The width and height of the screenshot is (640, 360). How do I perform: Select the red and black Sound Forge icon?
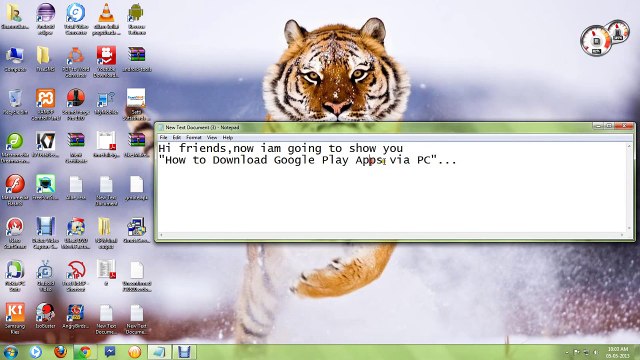click(x=76, y=104)
